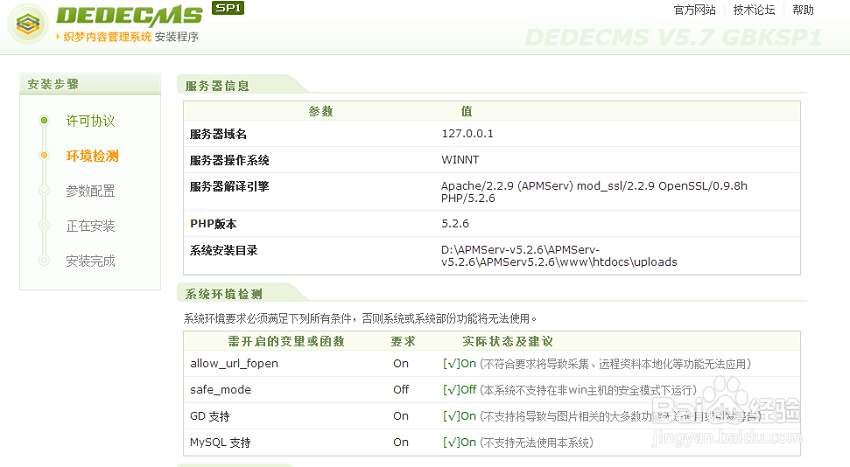Click the 5.2.6 PHP version value
850x467 pixels.
[x=455, y=223]
